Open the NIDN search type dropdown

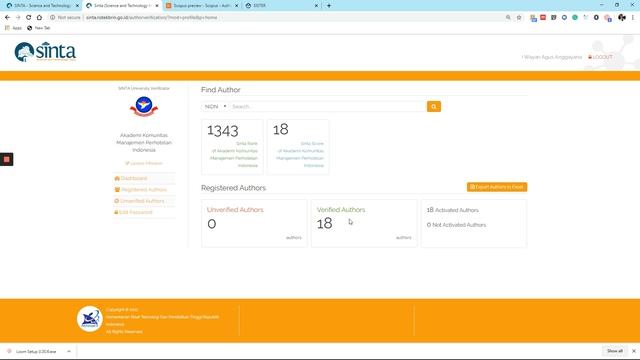(x=215, y=107)
